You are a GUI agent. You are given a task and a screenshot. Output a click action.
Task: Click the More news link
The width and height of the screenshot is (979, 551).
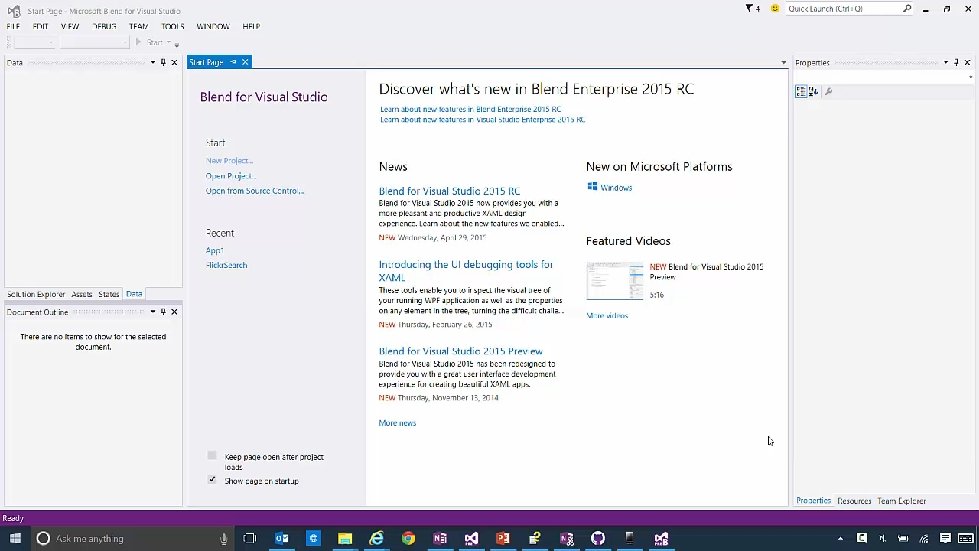[397, 423]
